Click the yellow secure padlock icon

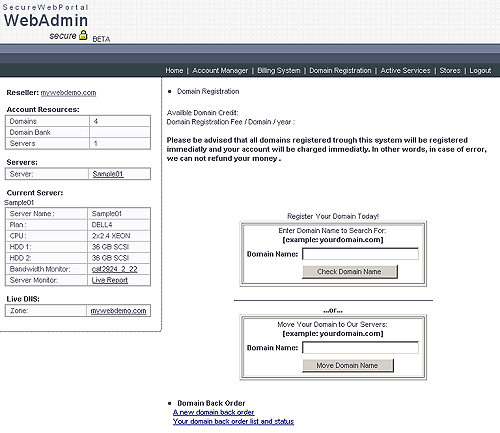pos(83,35)
